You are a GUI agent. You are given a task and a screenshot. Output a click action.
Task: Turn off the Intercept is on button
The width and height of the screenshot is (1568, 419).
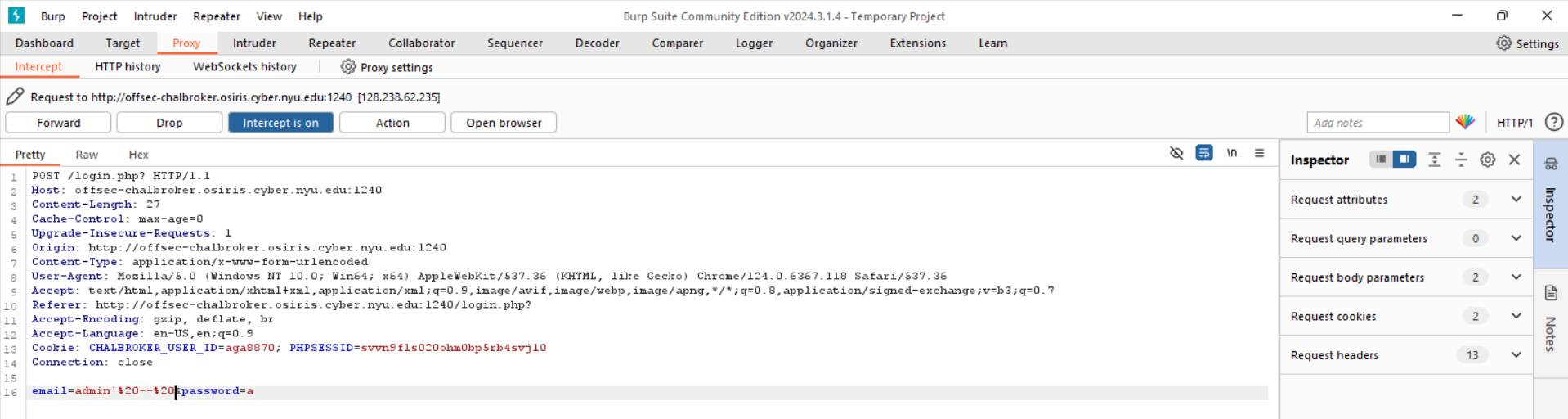point(280,123)
